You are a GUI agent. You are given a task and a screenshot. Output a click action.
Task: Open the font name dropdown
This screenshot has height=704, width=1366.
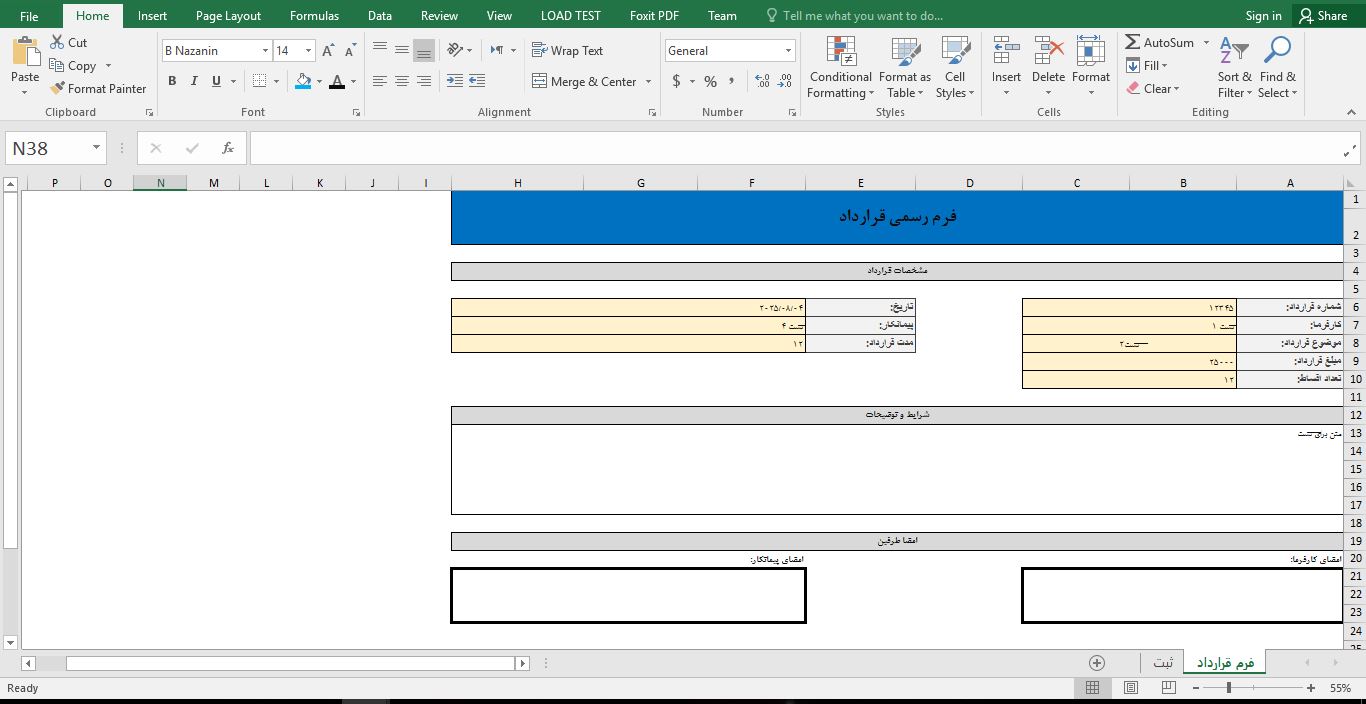point(265,51)
